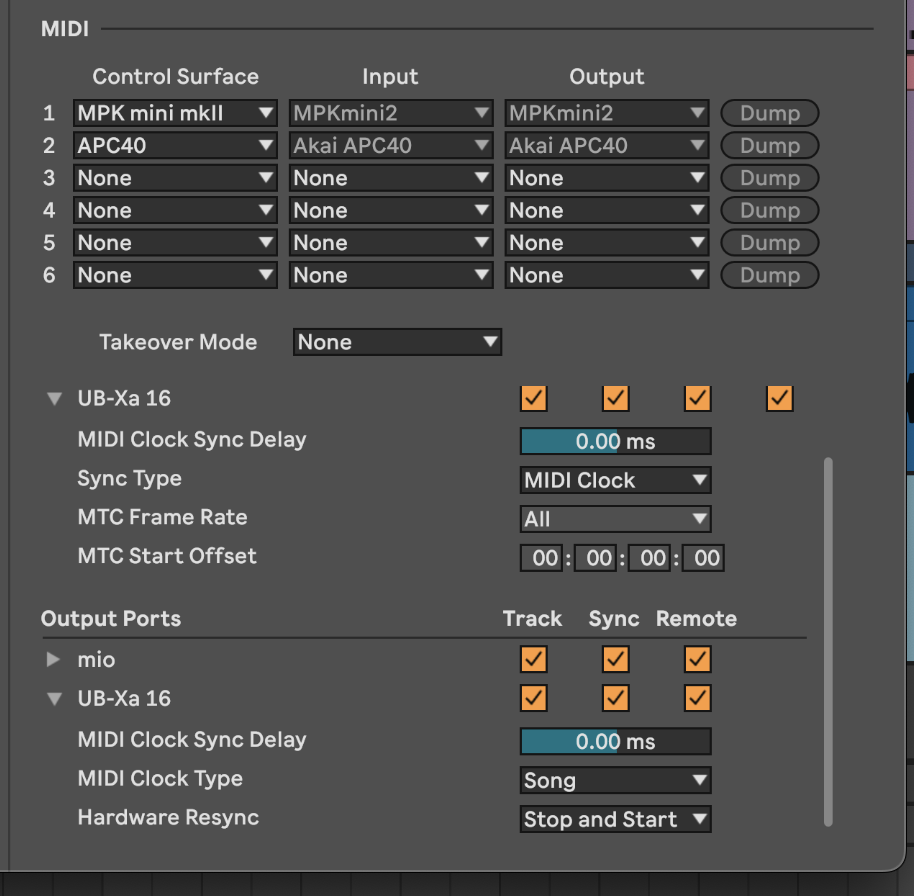Open Control Surface 2 dropdown (APC40)
Image resolution: width=914 pixels, height=896 pixels.
[175, 145]
